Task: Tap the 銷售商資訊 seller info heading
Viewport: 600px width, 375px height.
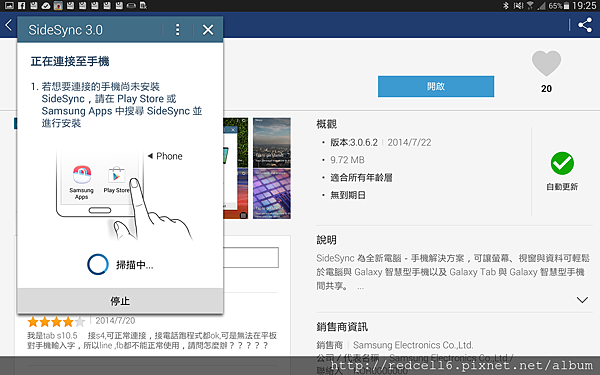Action: (342, 327)
